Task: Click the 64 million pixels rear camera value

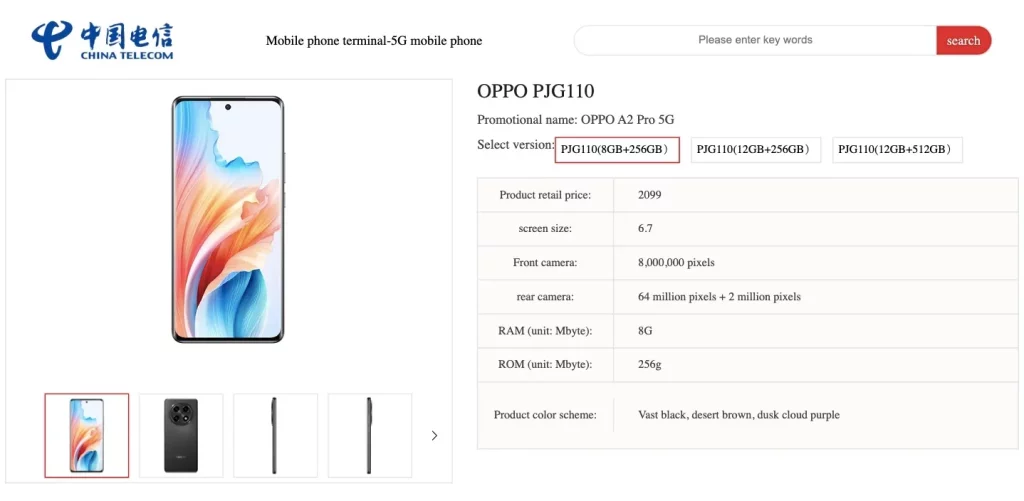Action: coord(719,297)
